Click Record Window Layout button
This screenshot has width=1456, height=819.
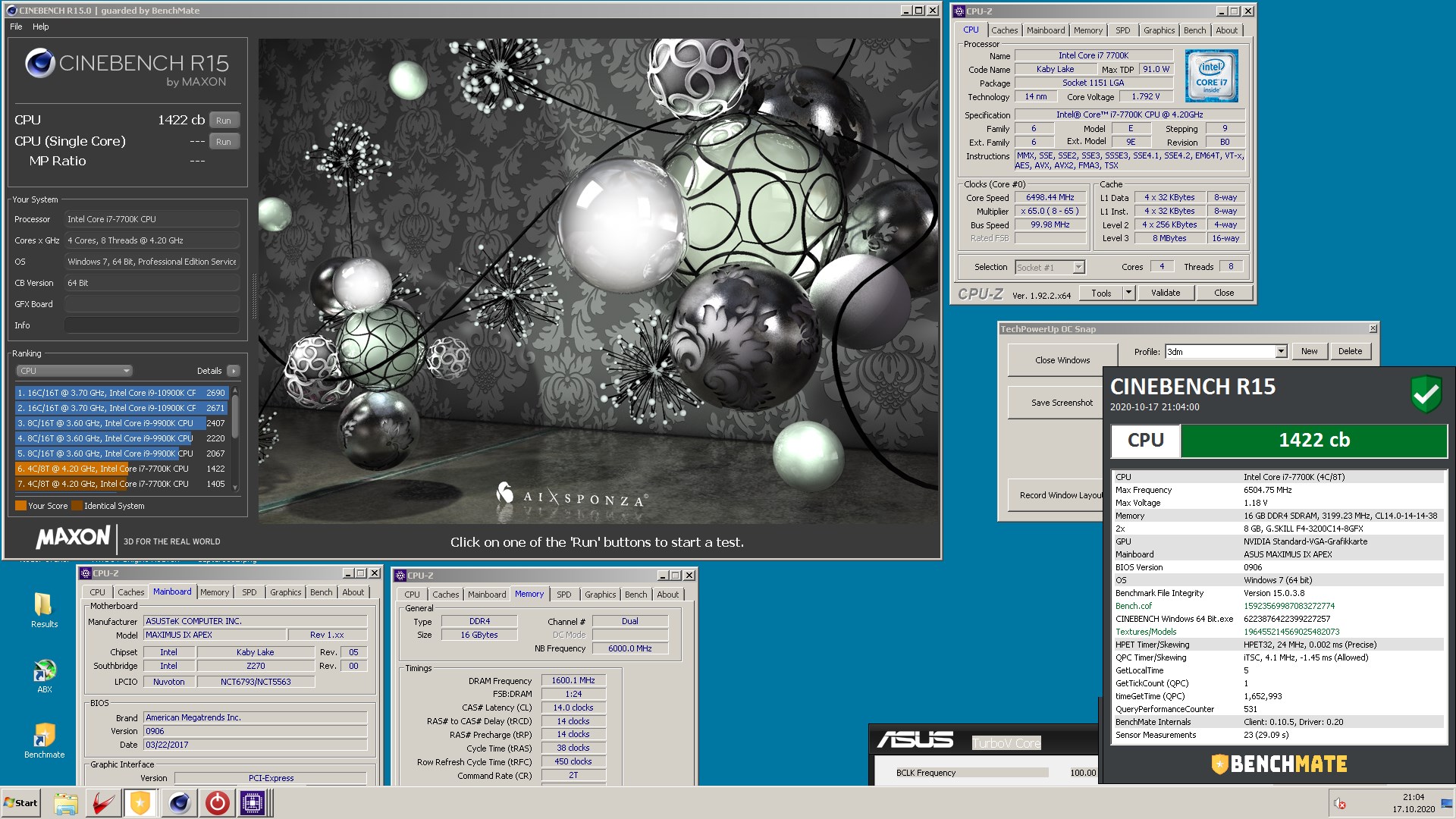click(1056, 495)
